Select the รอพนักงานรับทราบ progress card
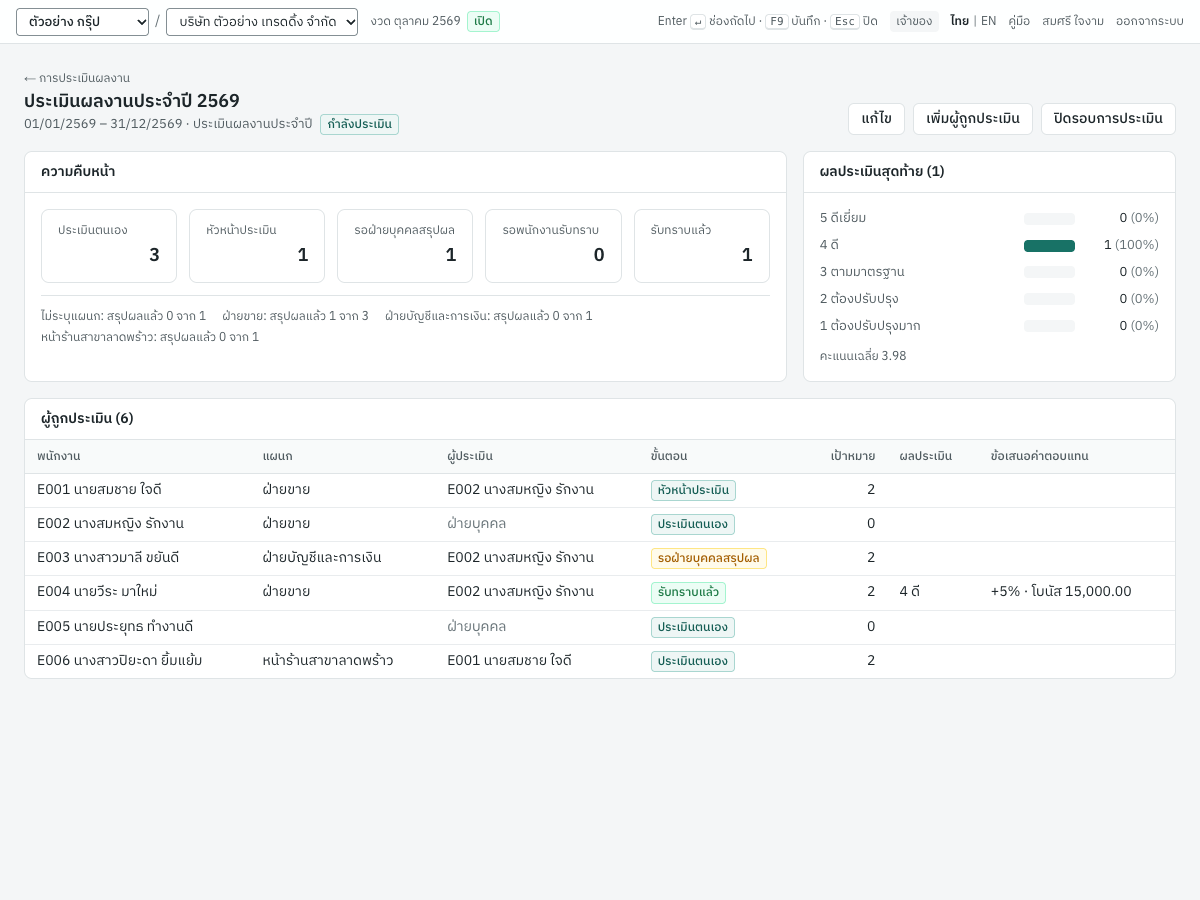Image resolution: width=1200 pixels, height=900 pixels. click(x=553, y=246)
